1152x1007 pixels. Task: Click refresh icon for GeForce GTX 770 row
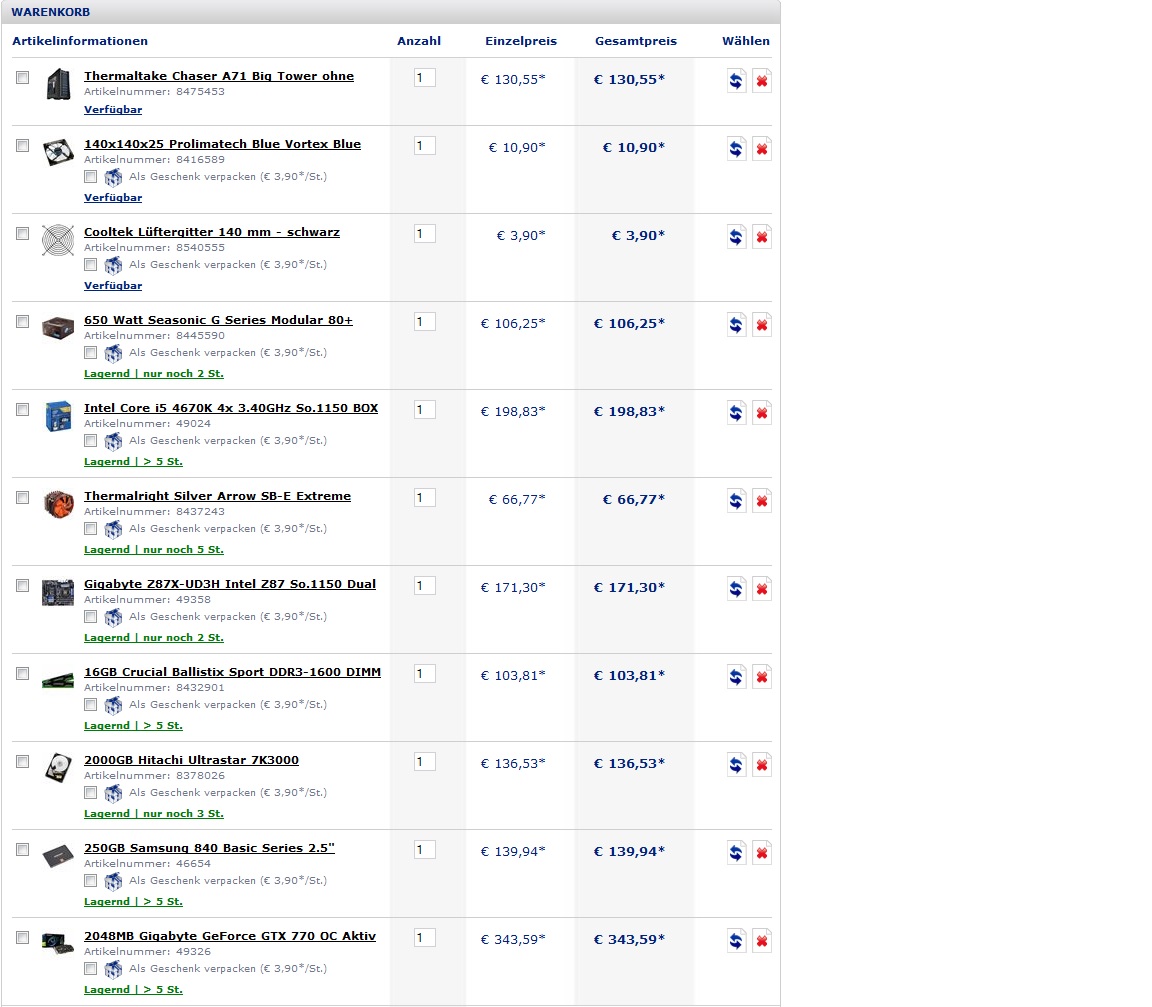pos(736,941)
